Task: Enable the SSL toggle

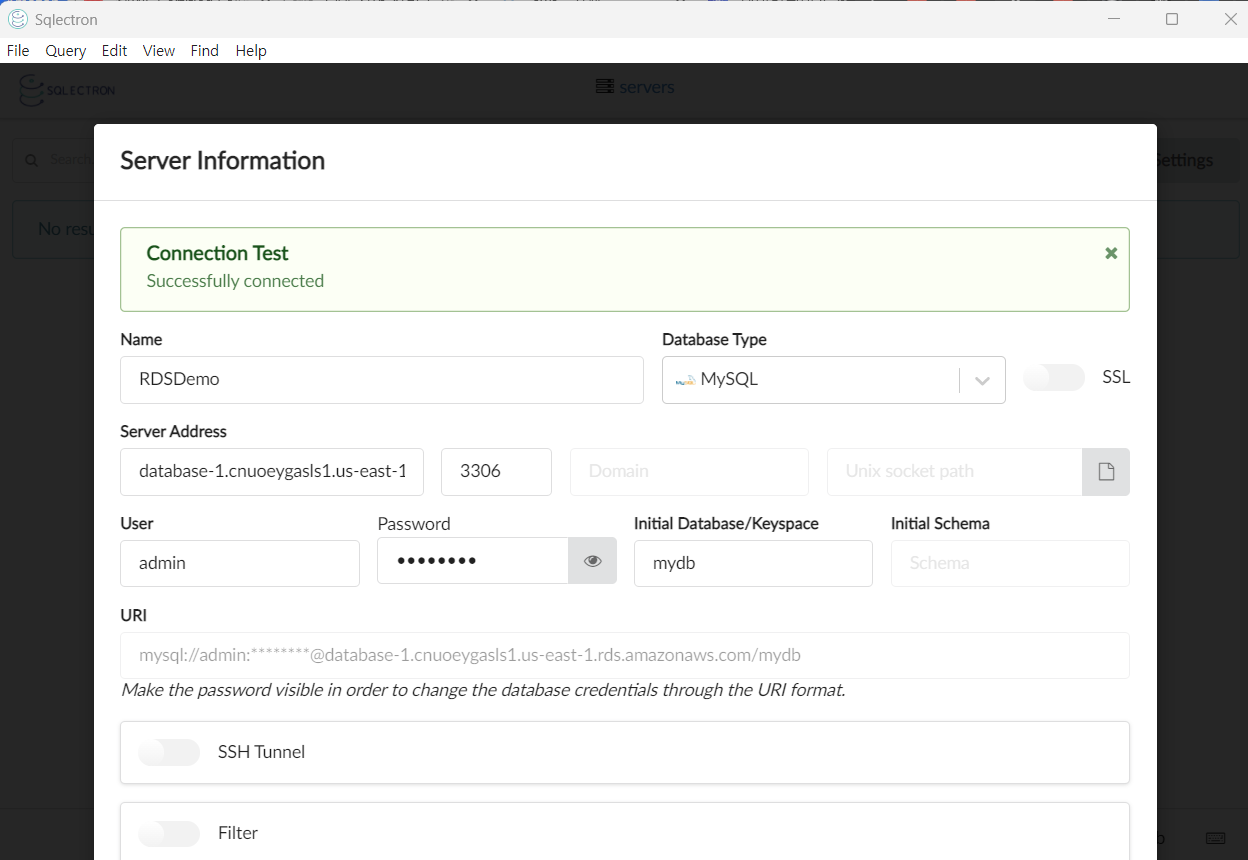Action: tap(1055, 377)
